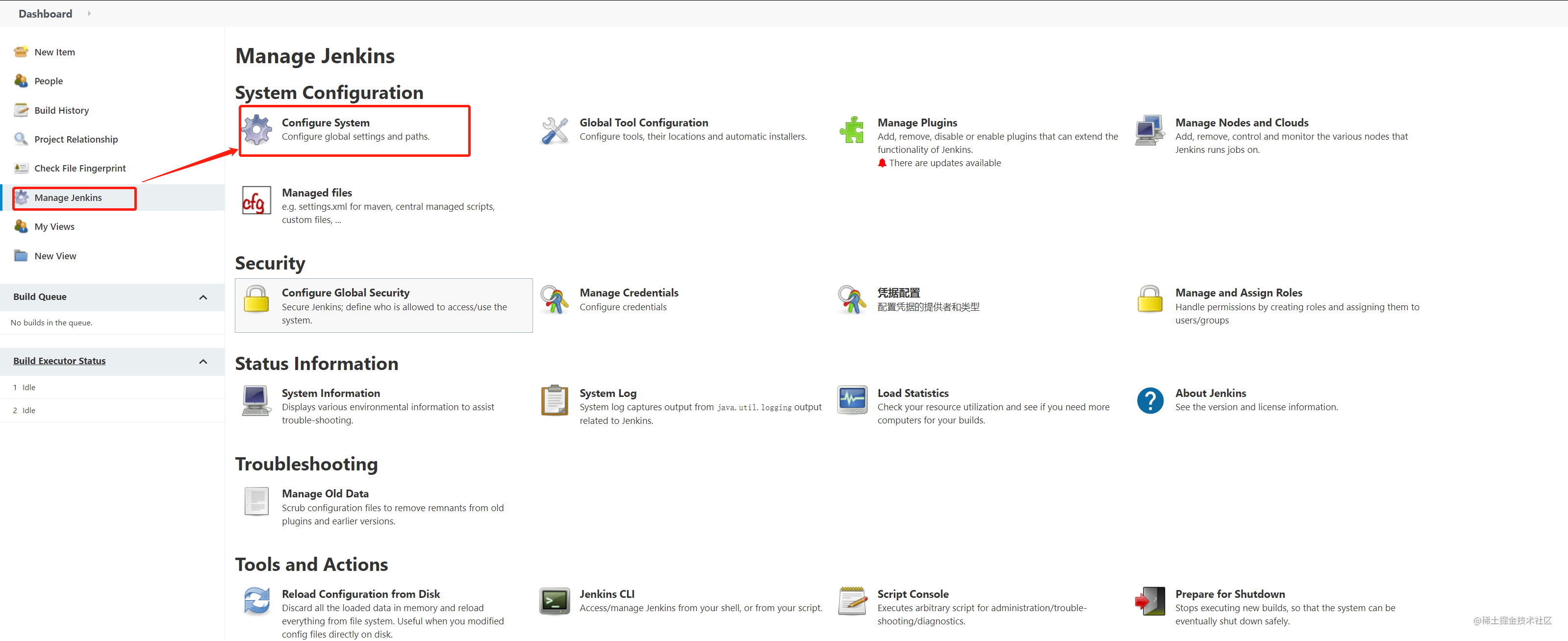Go to Manage Jenkins sidebar item

pyautogui.click(x=68, y=197)
